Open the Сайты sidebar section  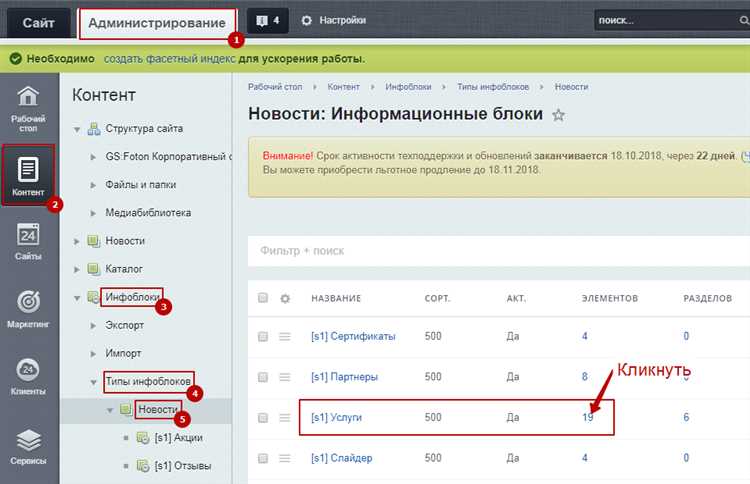pos(28,242)
